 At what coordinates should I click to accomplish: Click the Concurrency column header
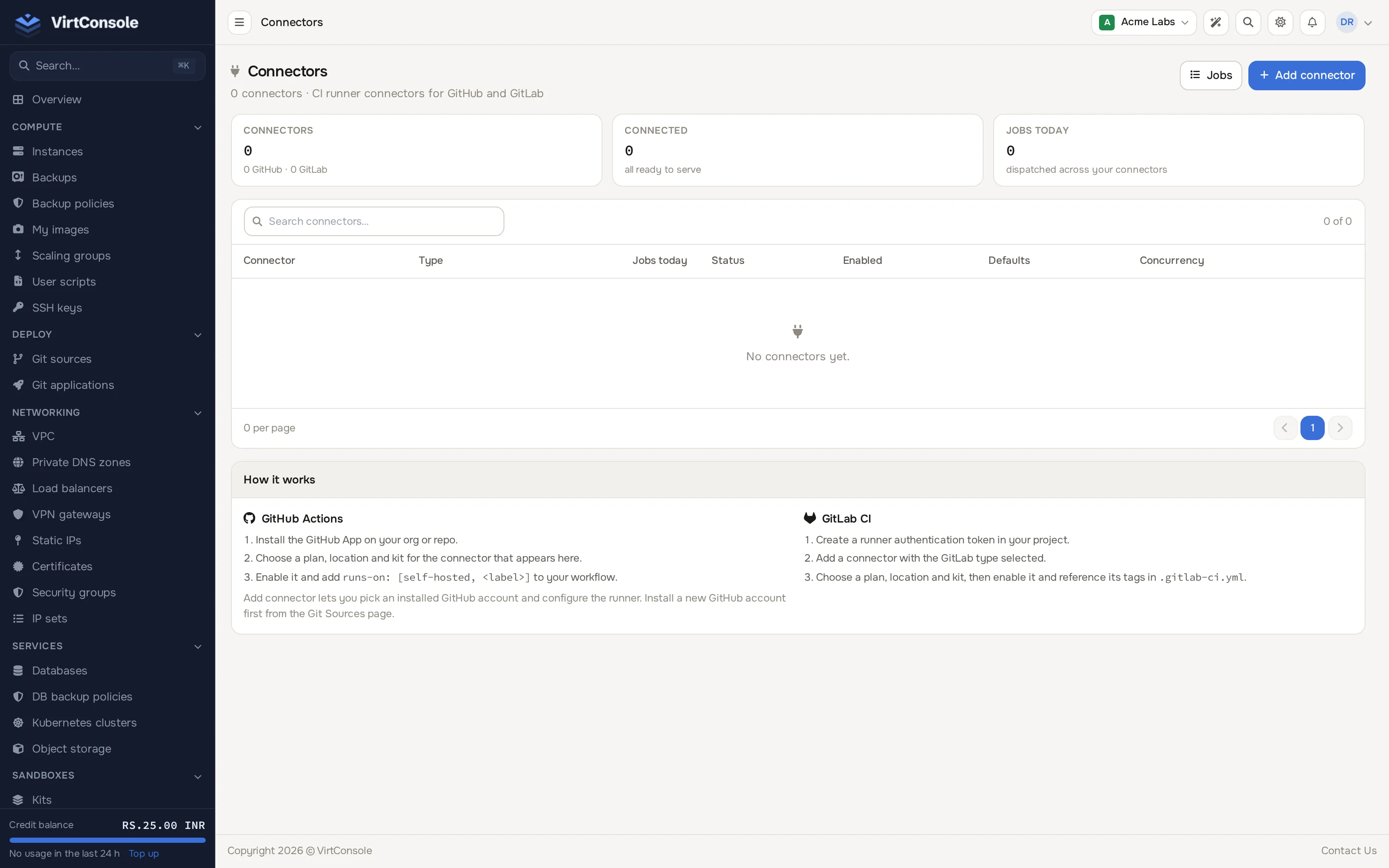click(x=1172, y=261)
